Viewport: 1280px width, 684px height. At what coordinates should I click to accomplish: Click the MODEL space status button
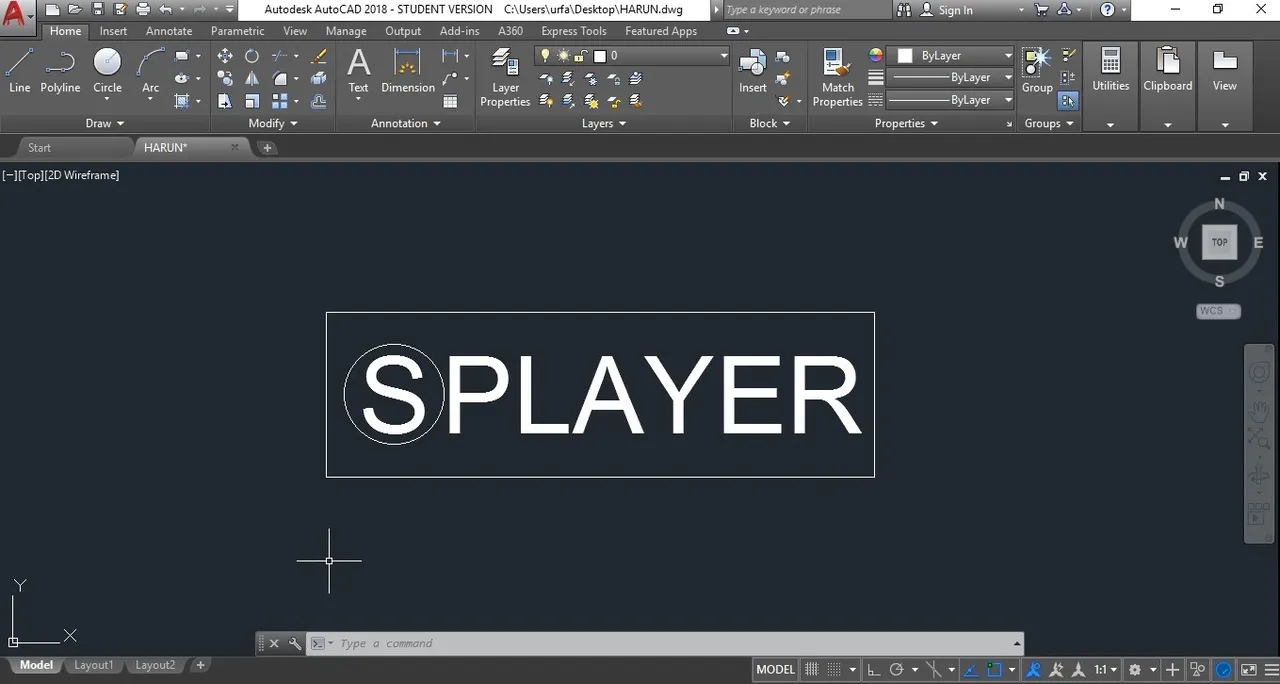[x=776, y=669]
